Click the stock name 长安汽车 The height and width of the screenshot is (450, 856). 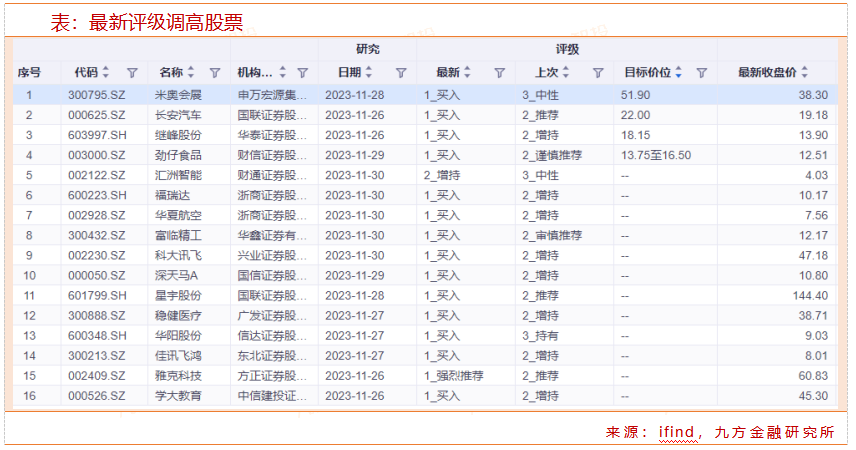point(176,115)
